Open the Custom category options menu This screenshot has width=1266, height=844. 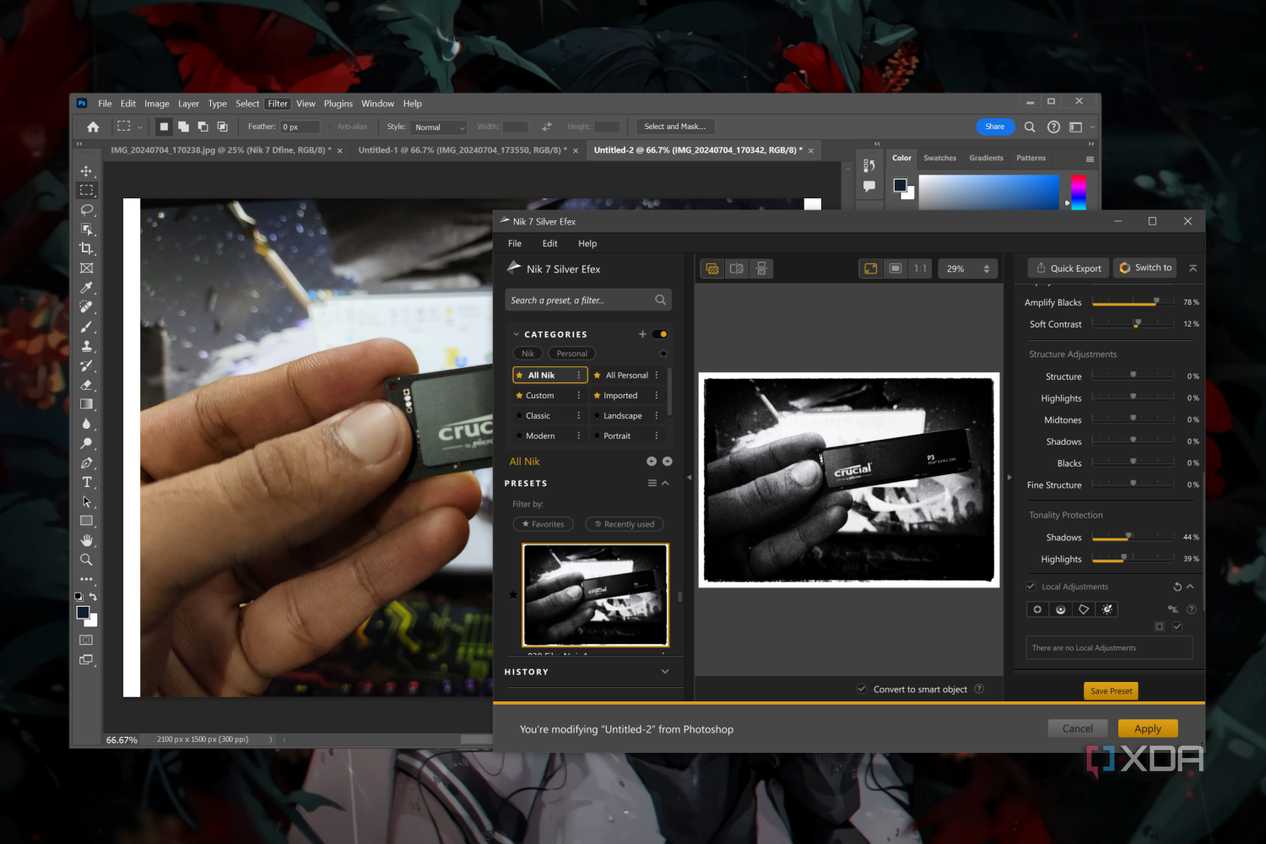pyautogui.click(x=578, y=395)
